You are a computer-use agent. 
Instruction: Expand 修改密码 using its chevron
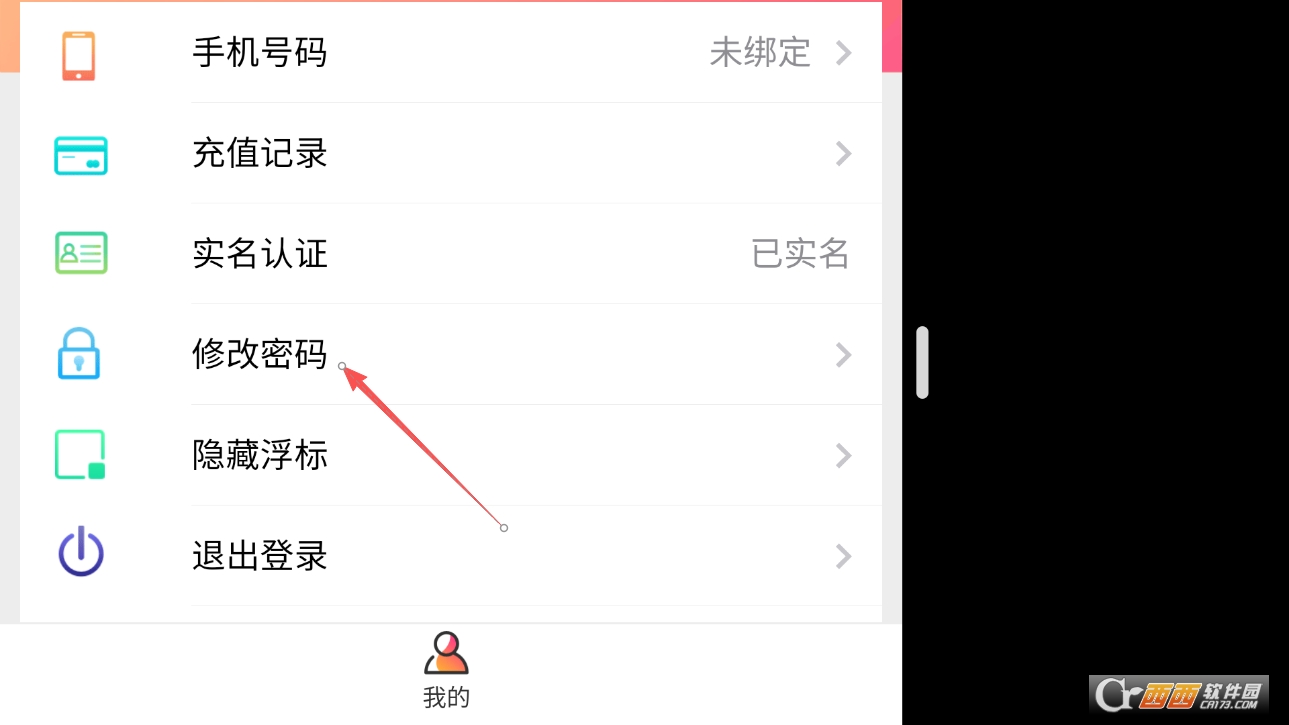[844, 354]
